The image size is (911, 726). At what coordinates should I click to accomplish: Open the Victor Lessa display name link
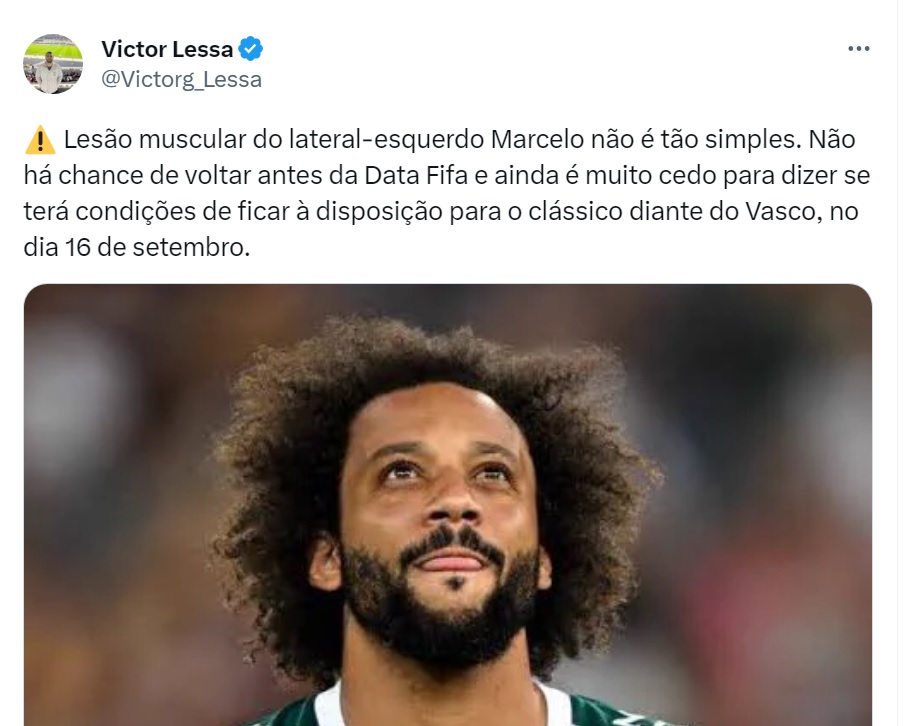pyautogui.click(x=167, y=49)
